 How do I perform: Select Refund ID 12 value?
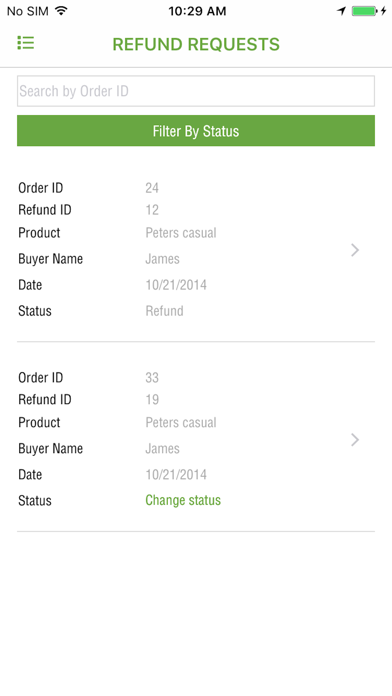tap(152, 210)
